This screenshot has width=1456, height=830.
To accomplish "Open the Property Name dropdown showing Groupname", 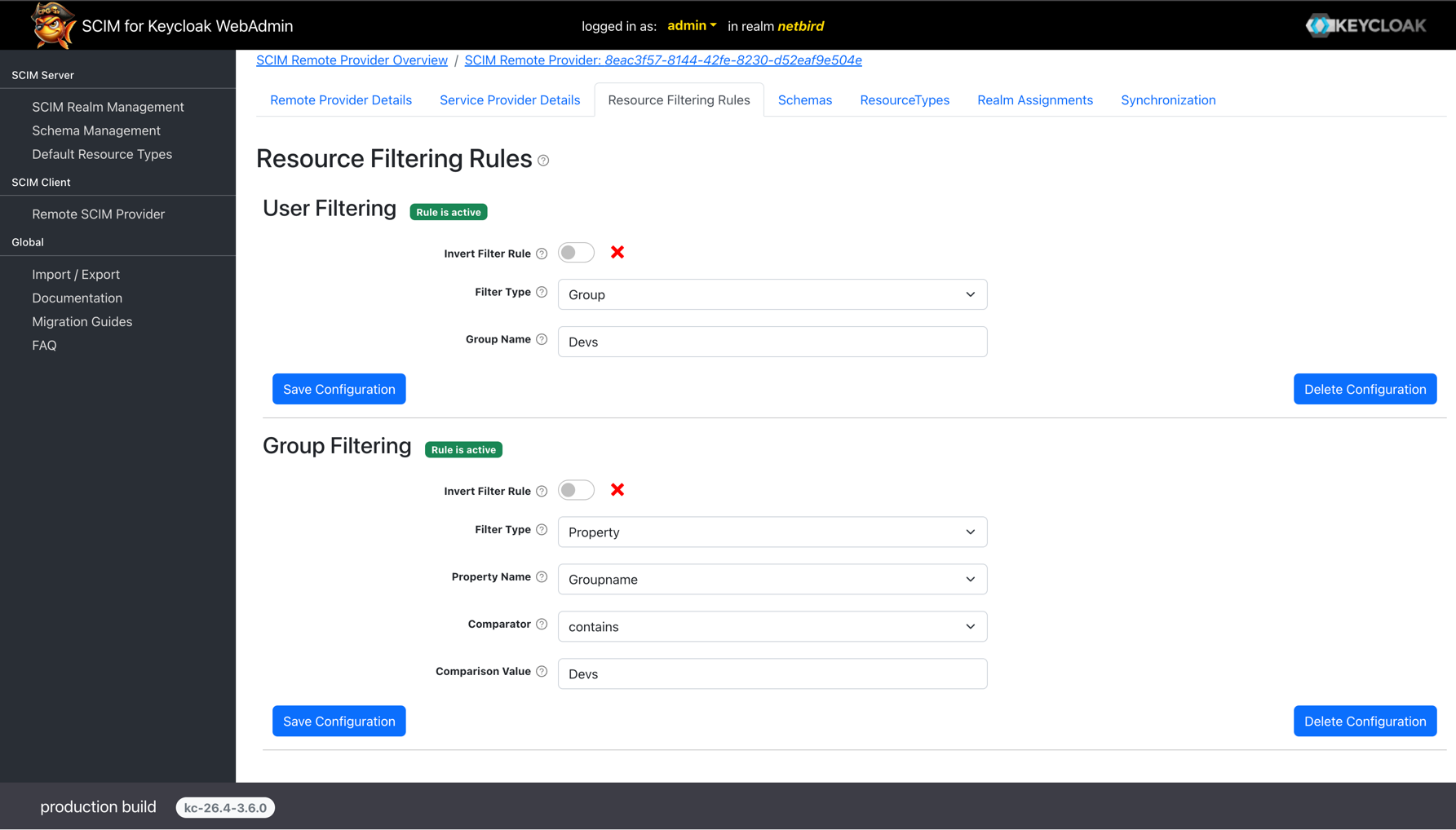I will point(772,579).
